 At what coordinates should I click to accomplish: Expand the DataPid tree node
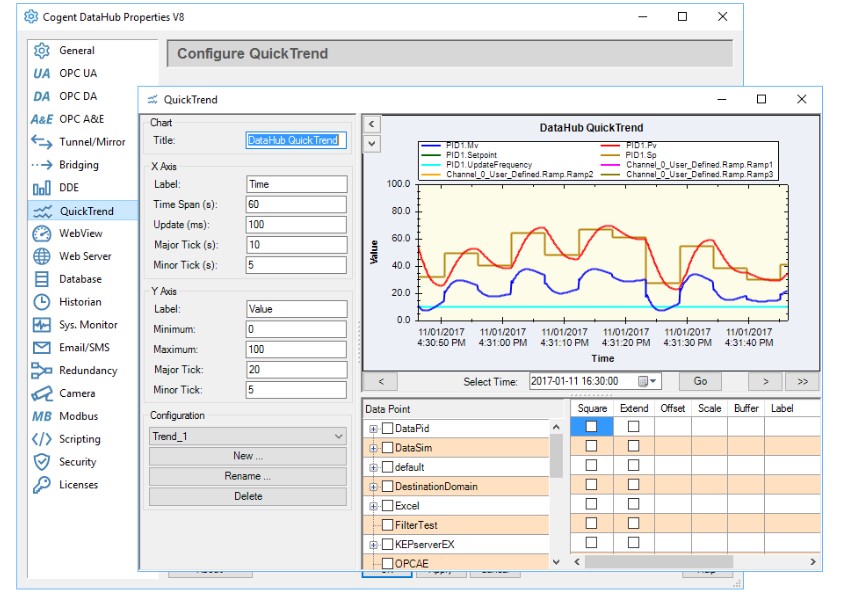(373, 429)
